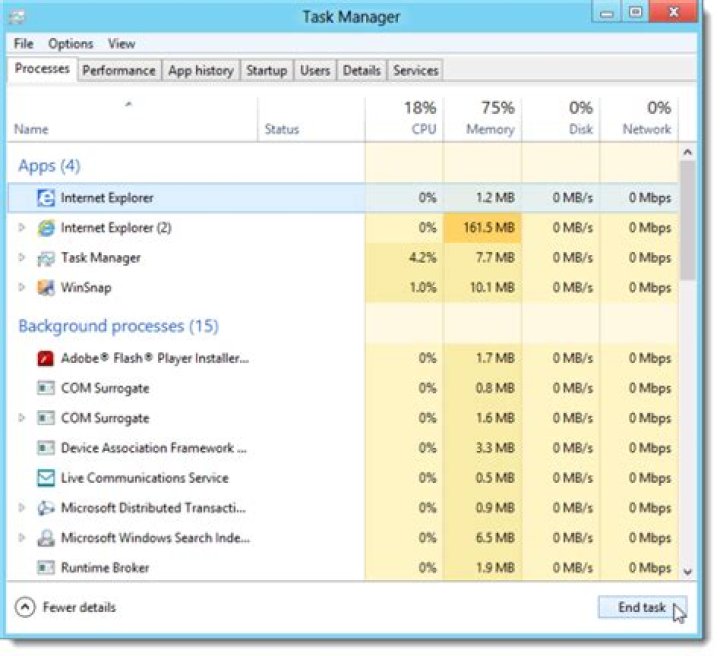This screenshot has width=720, height=656.
Task: Click the scrollbar down arrow
Action: point(687,572)
